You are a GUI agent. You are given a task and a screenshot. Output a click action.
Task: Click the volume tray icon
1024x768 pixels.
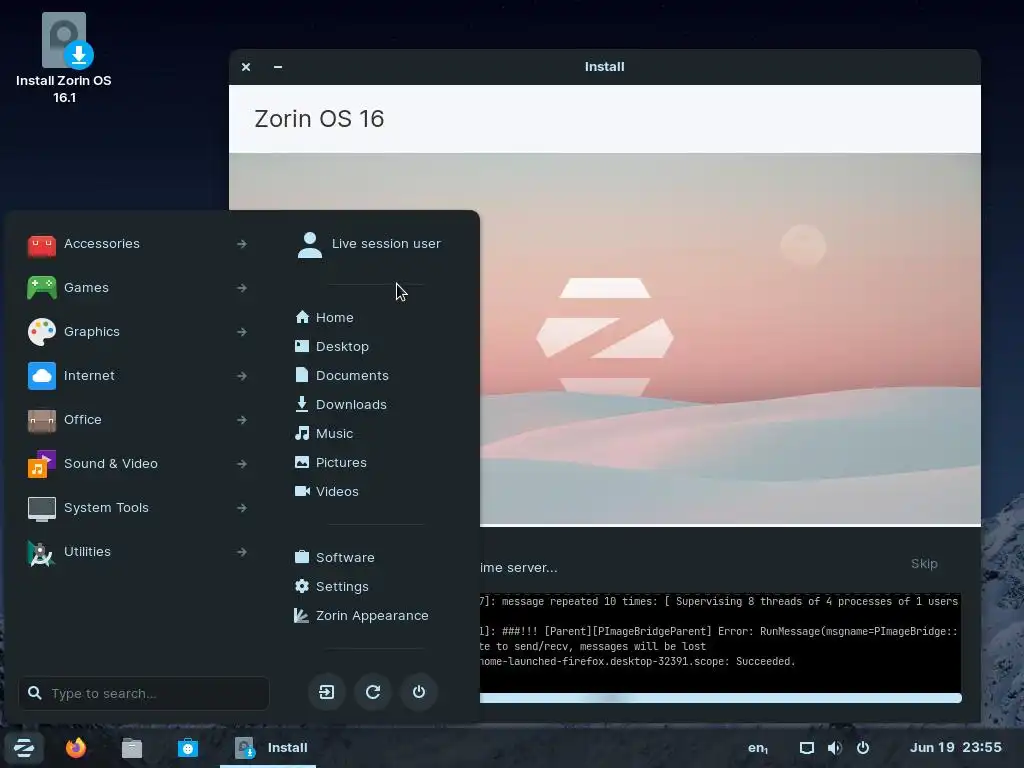[835, 748]
